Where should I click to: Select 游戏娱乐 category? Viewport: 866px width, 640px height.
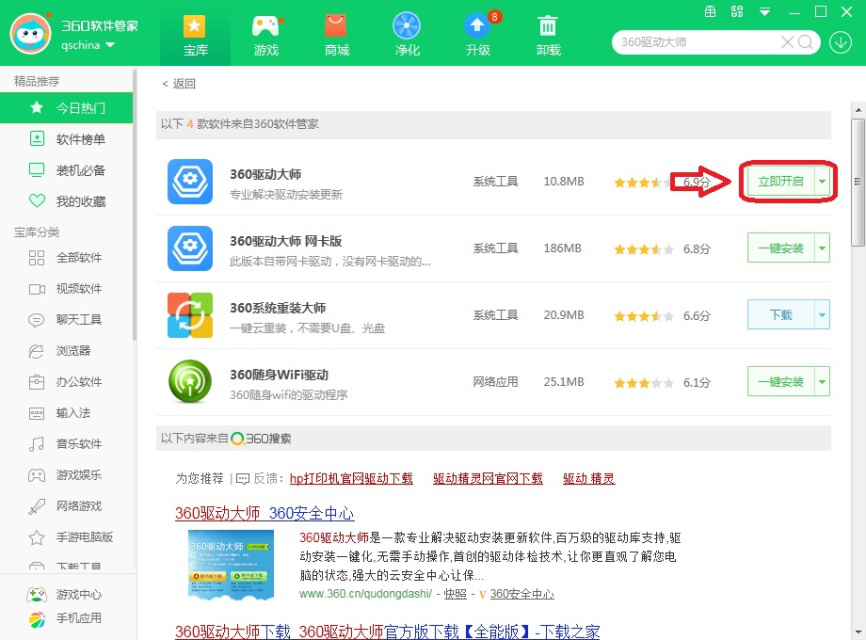(66, 475)
